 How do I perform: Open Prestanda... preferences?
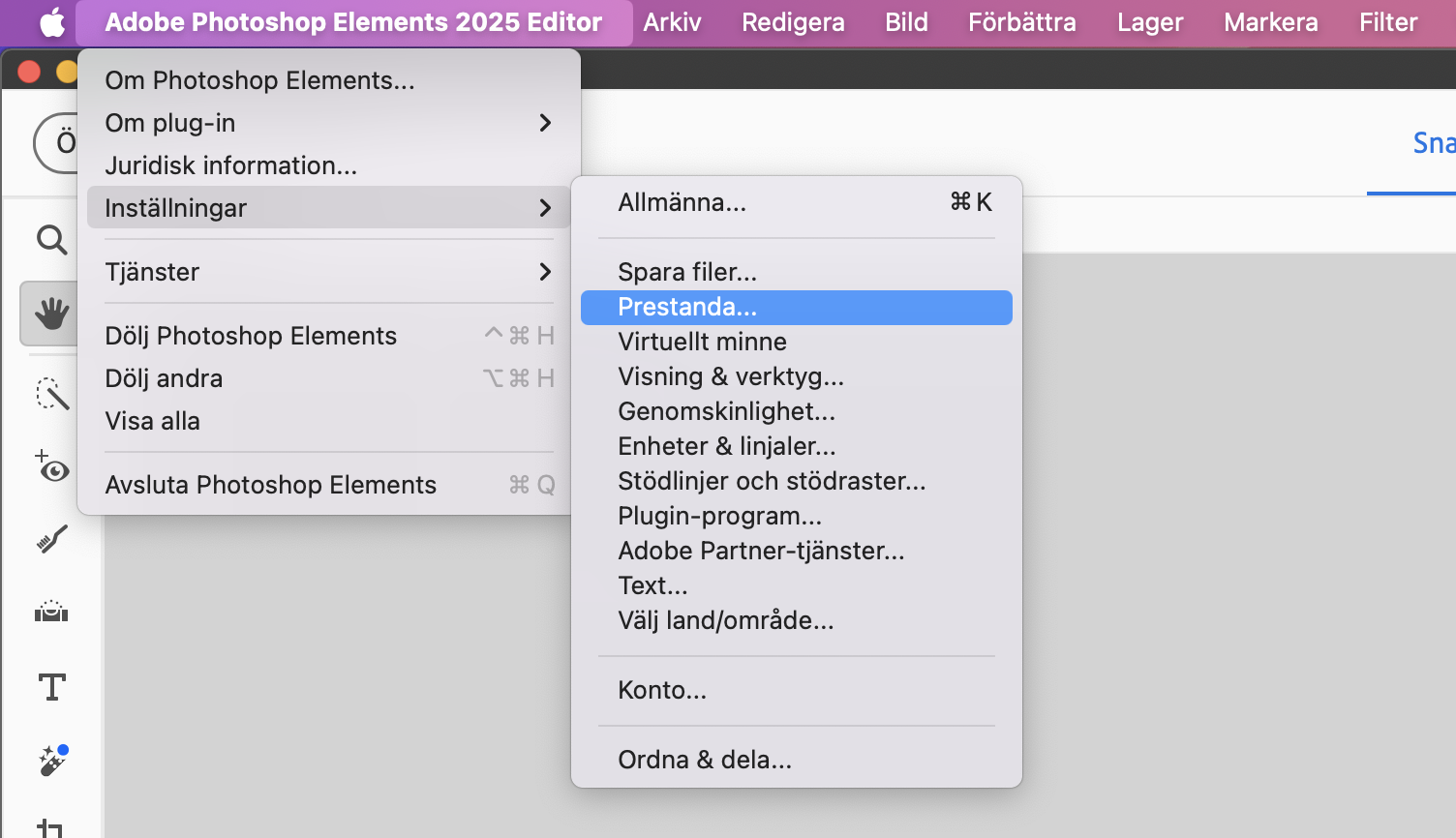coord(797,307)
